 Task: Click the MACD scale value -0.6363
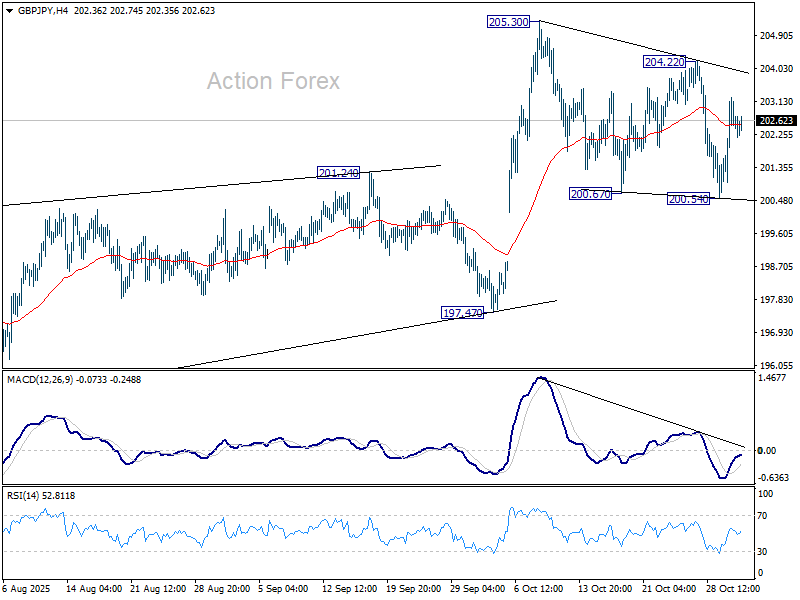click(773, 478)
